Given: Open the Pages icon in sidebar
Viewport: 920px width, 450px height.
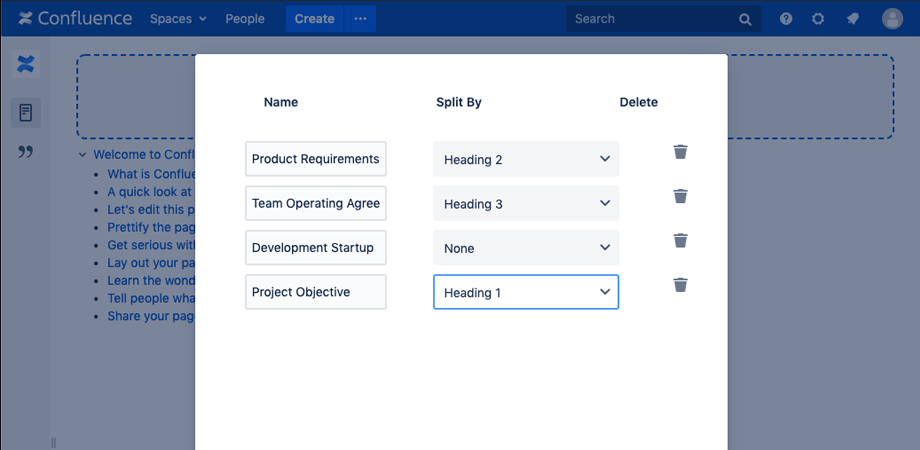Looking at the screenshot, I should [x=26, y=113].
